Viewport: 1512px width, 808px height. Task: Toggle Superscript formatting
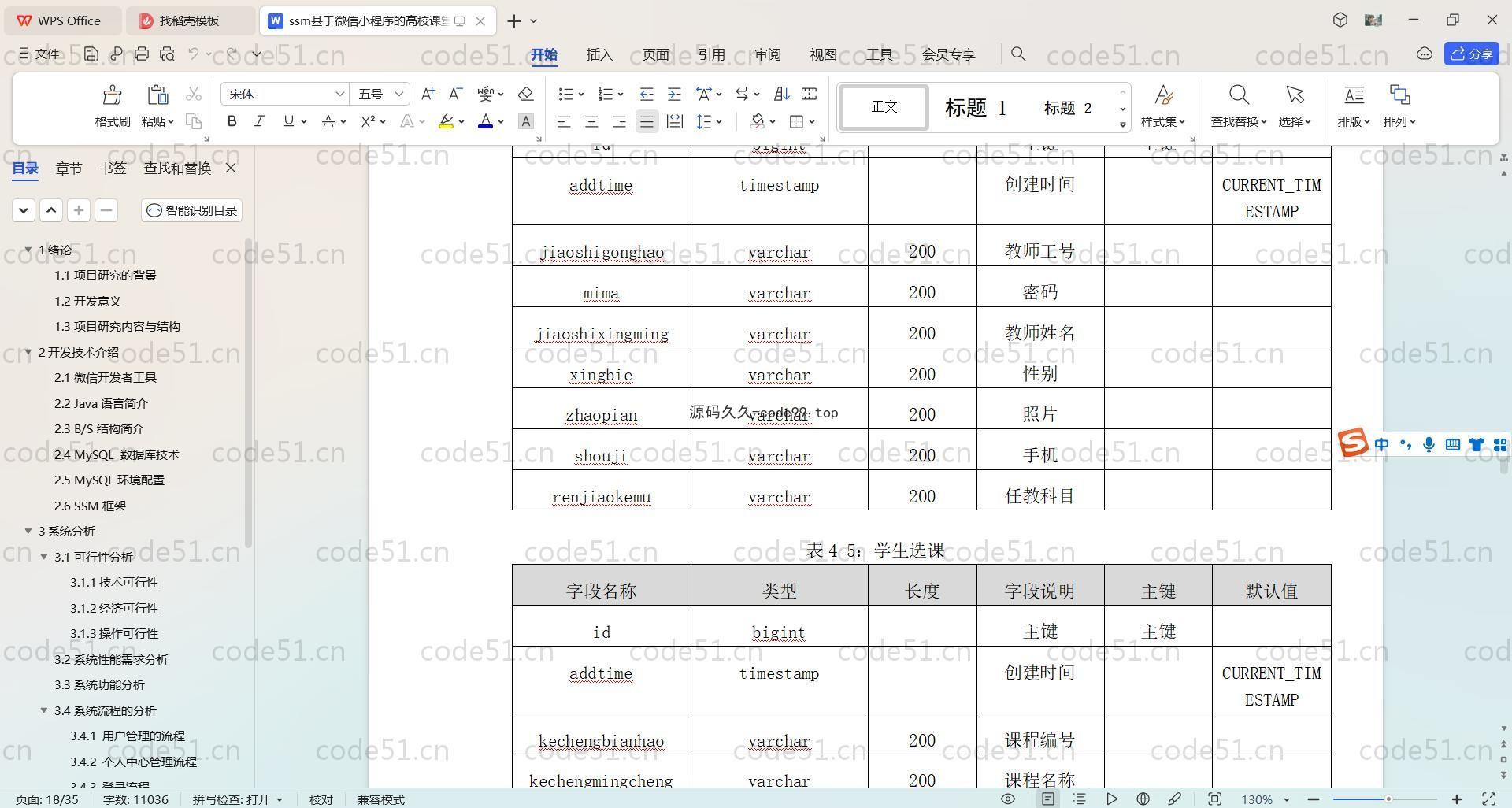tap(368, 121)
